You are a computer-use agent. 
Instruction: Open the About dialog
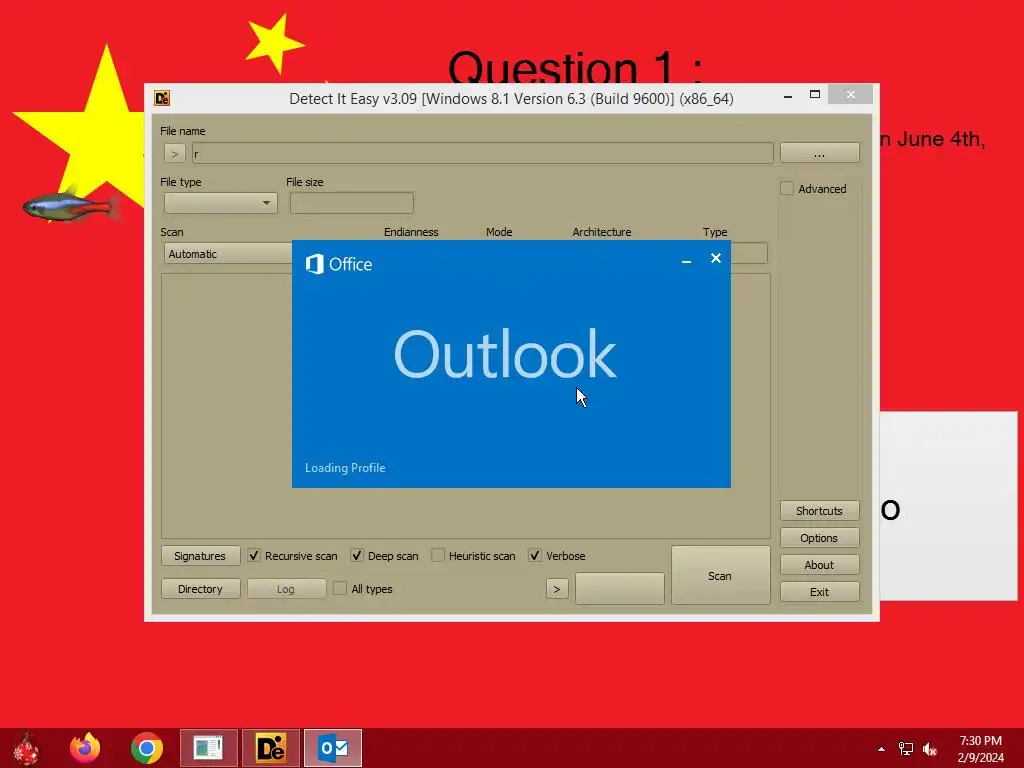click(x=820, y=565)
